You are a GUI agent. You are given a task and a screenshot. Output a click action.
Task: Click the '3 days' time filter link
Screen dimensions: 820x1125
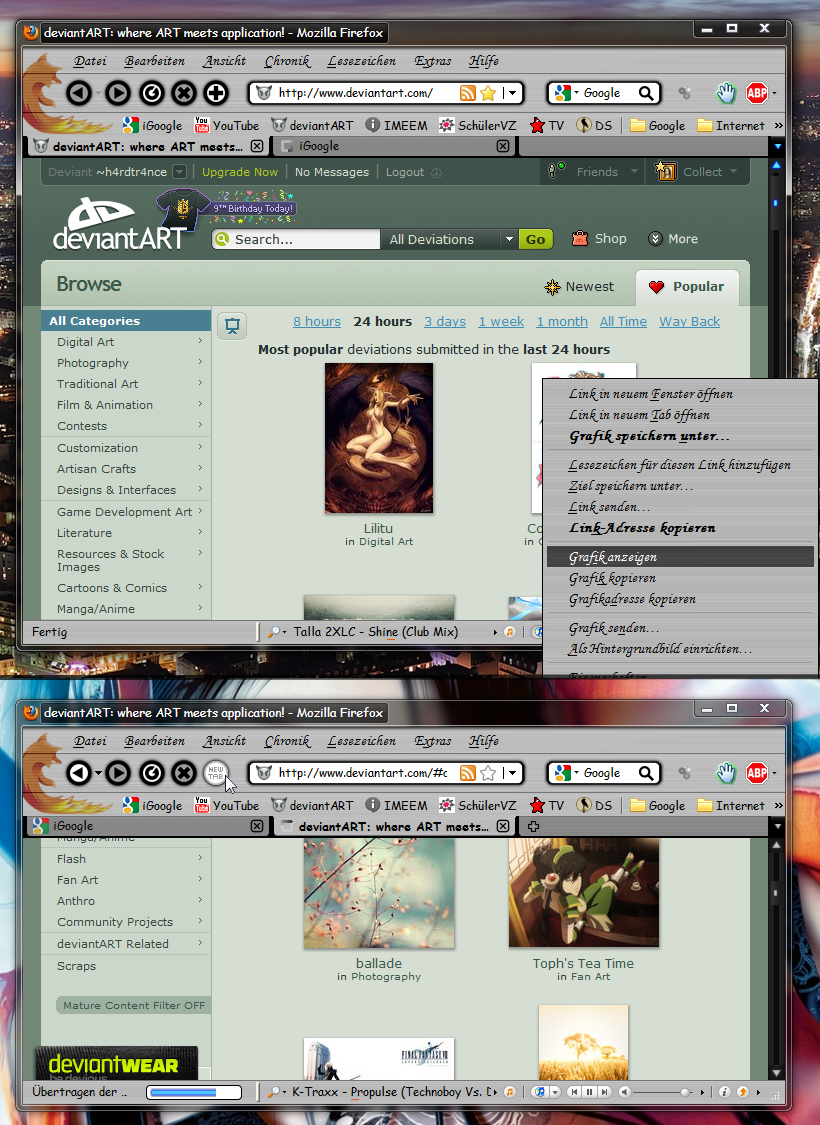coord(445,322)
